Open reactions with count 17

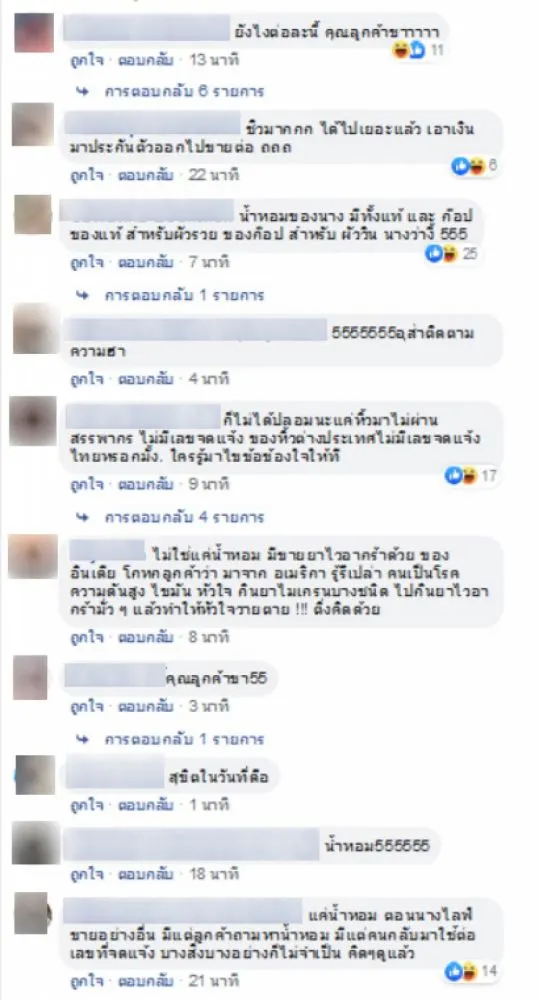471,475
